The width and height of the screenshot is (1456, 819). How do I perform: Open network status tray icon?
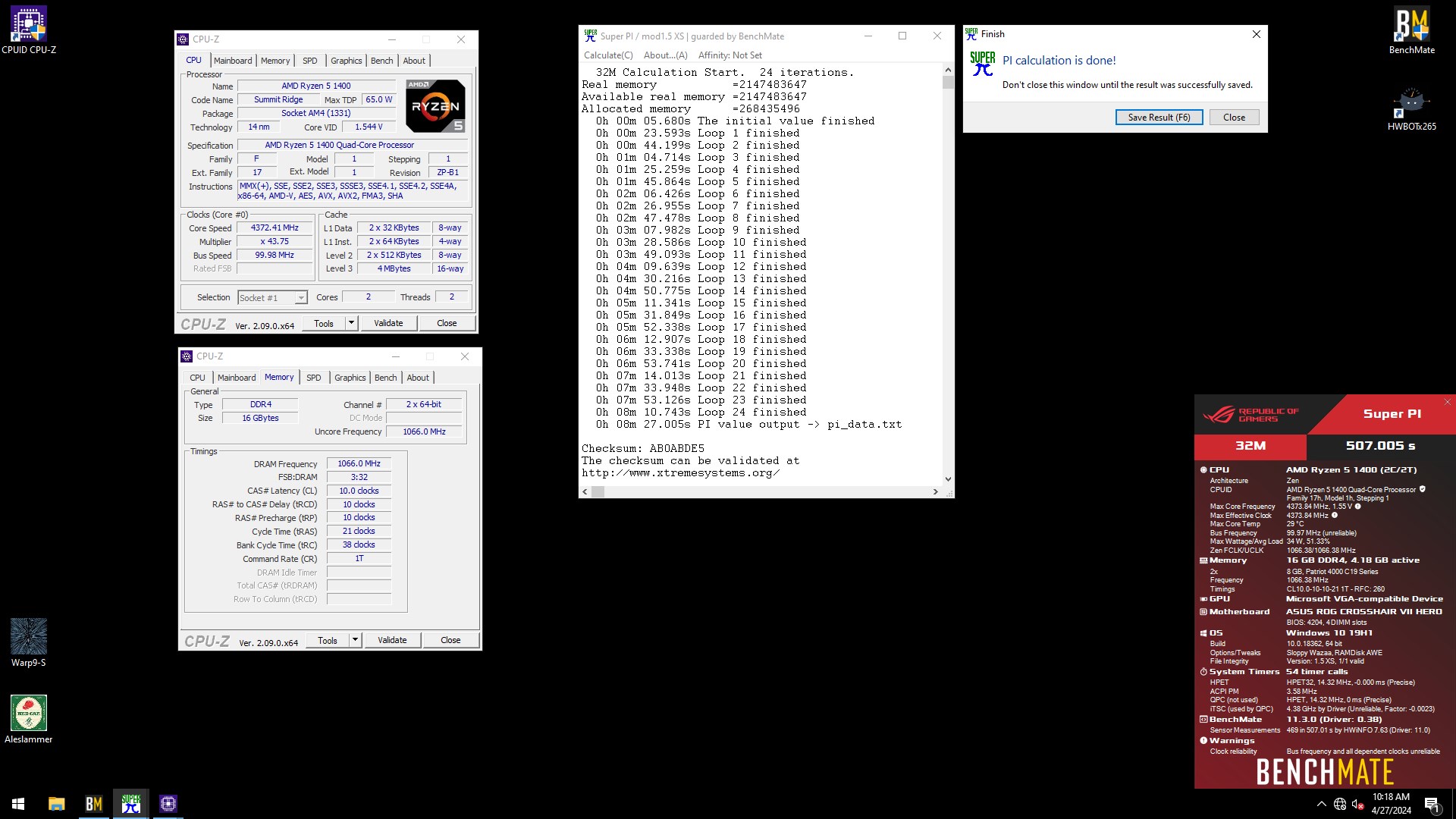[1340, 804]
